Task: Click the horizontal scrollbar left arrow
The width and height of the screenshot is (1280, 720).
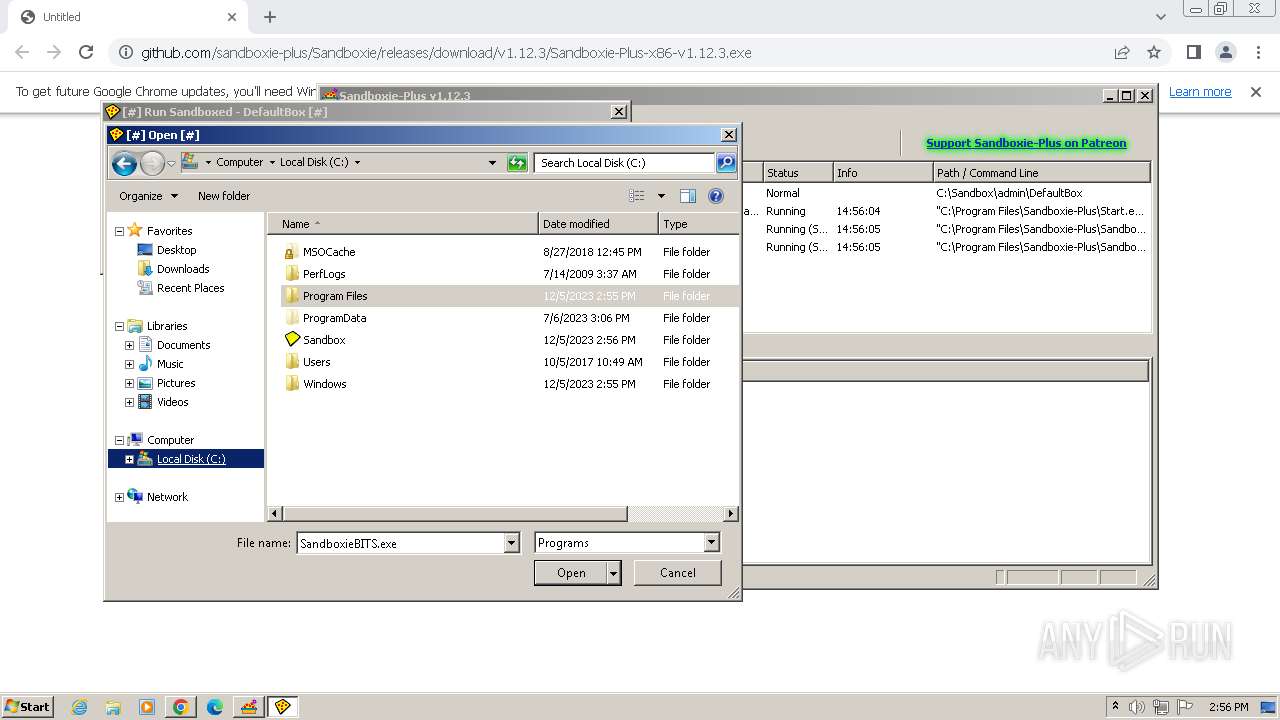Action: [276, 513]
